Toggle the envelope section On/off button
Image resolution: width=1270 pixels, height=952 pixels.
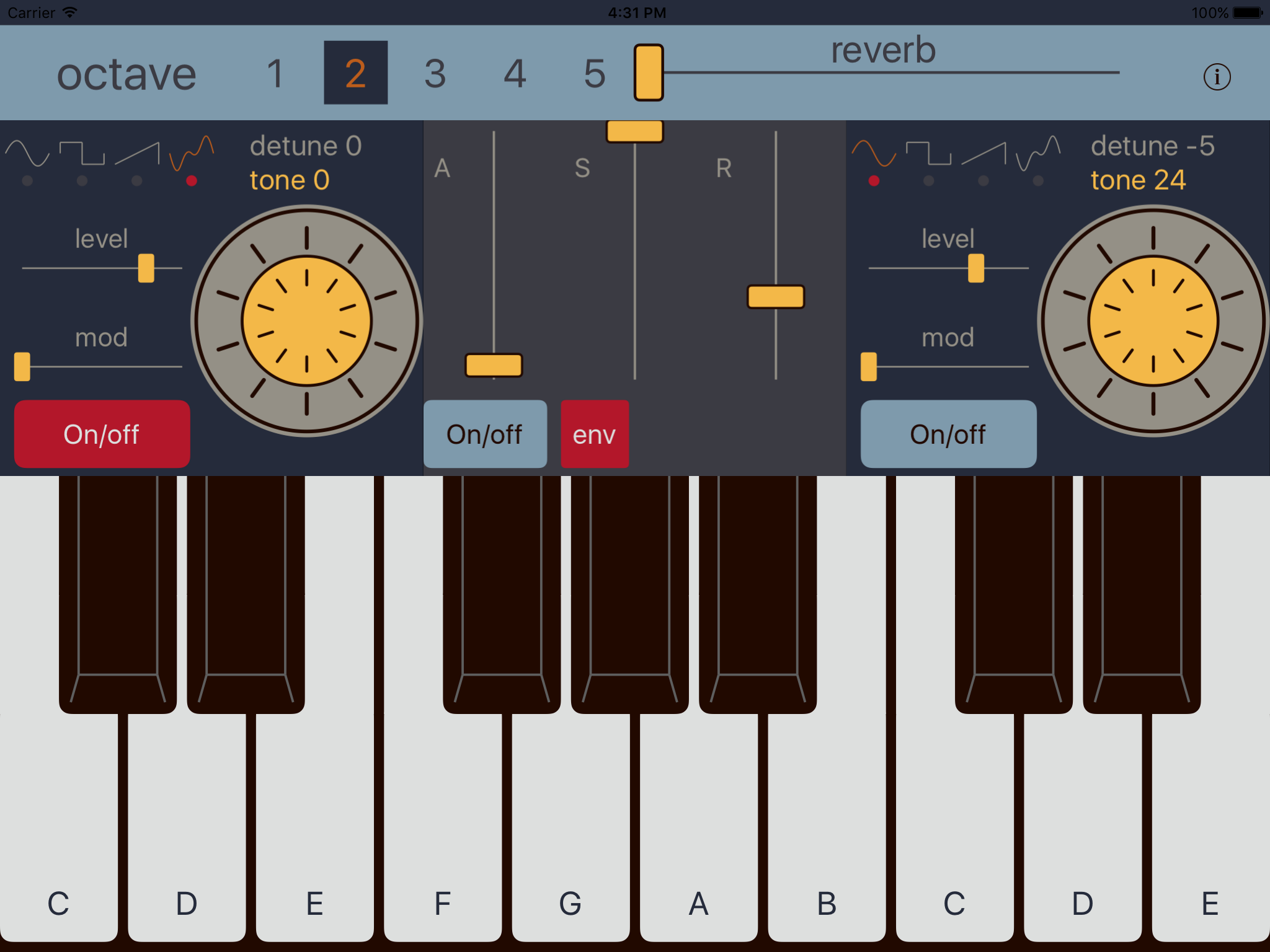click(485, 434)
